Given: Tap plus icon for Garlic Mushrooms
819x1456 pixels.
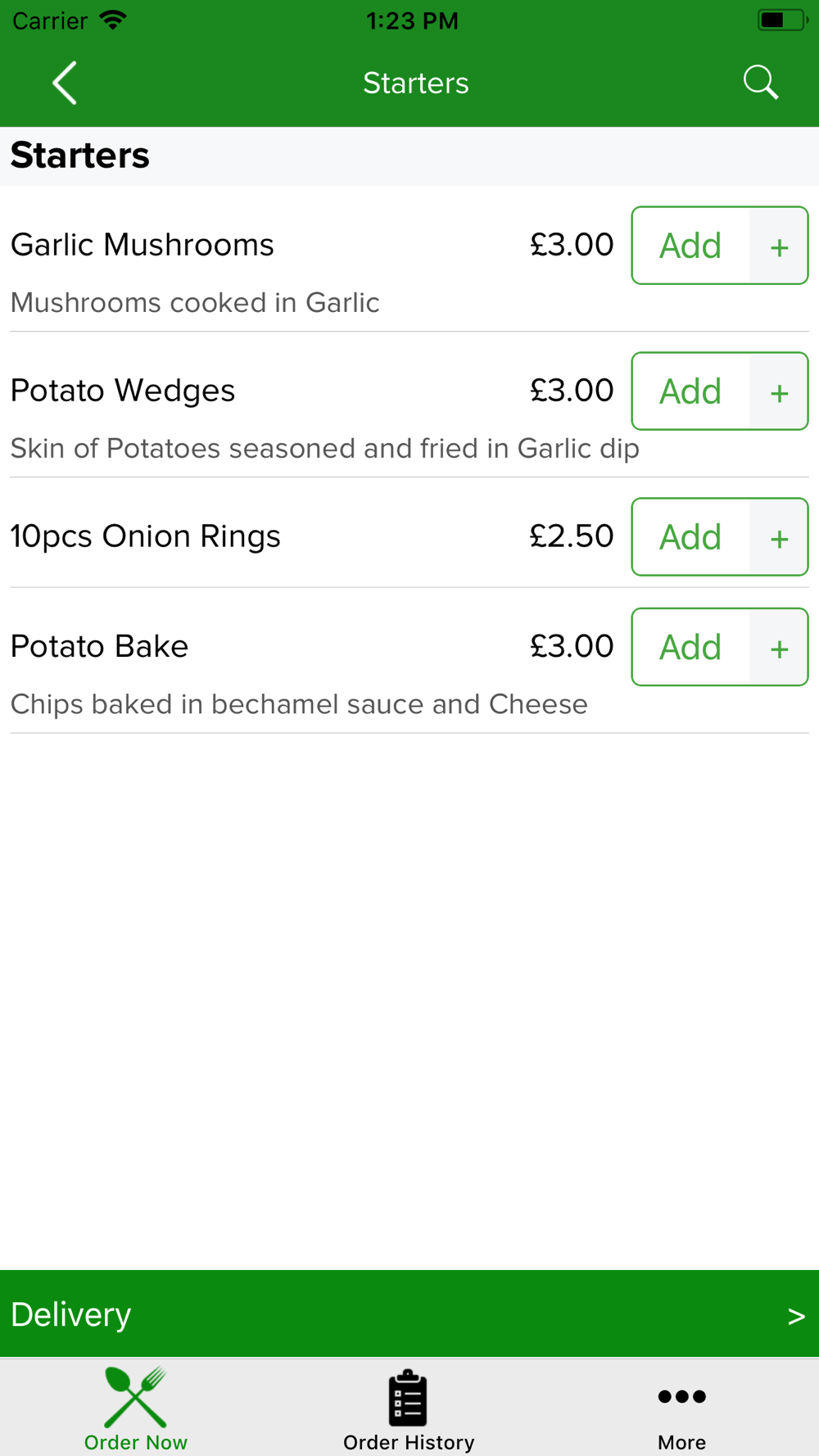Looking at the screenshot, I should tap(779, 246).
